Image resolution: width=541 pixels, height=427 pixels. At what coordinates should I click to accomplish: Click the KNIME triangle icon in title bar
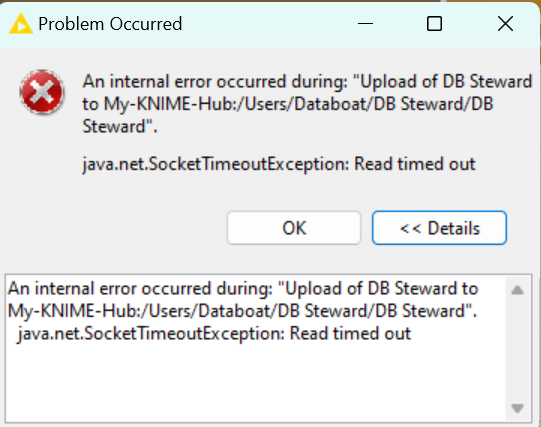pos(21,24)
